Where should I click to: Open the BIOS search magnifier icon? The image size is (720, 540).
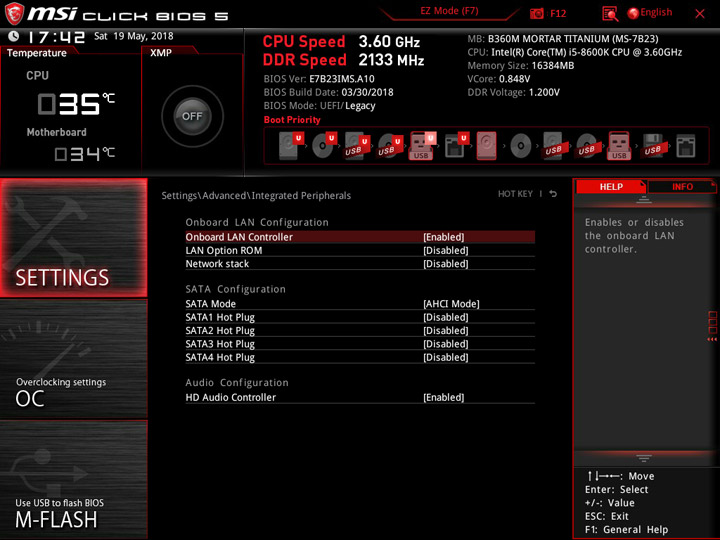click(610, 14)
